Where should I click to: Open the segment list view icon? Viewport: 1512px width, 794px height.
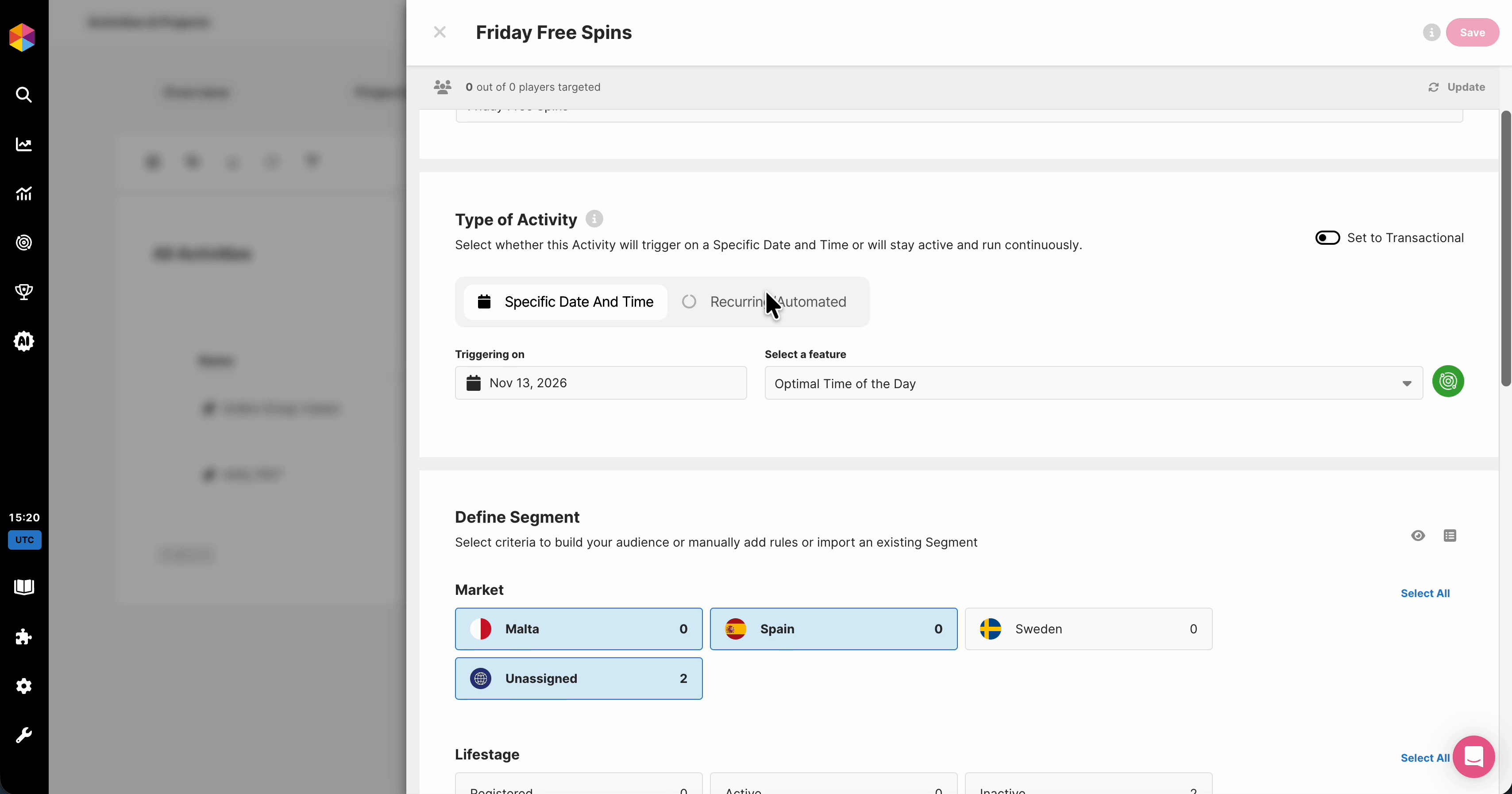[1450, 535]
